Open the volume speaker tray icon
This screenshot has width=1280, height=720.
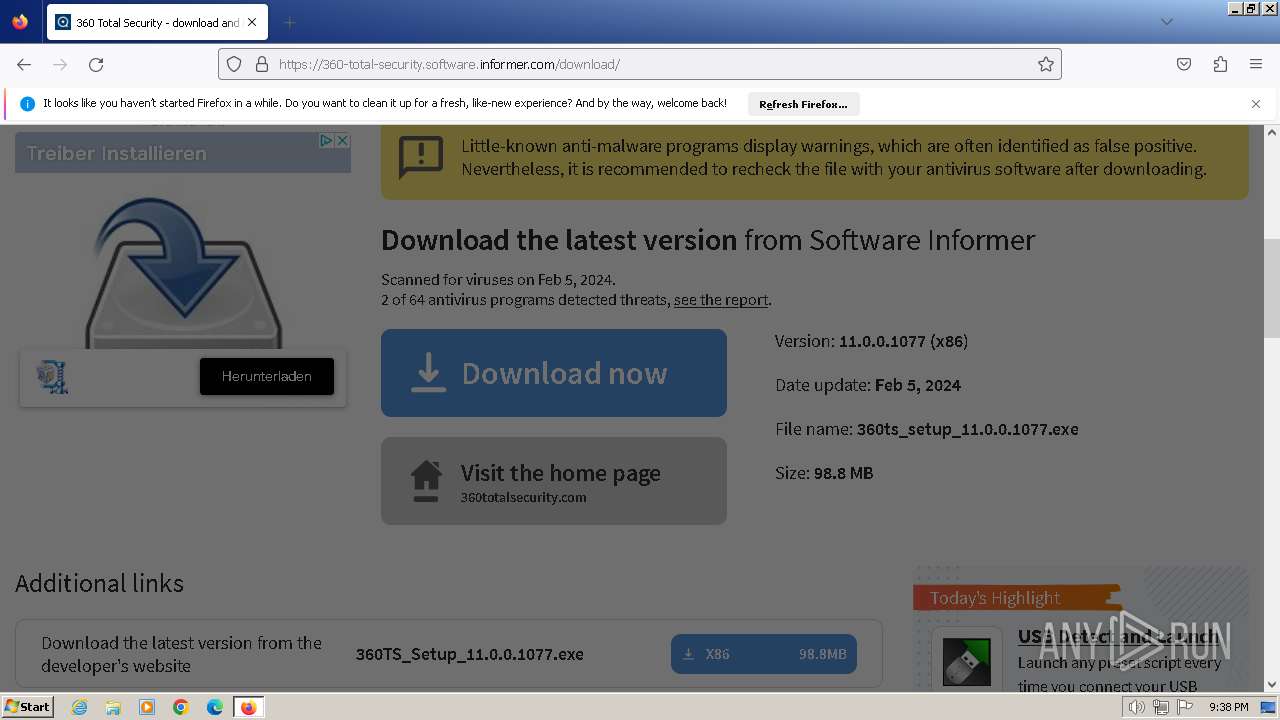coord(1137,707)
